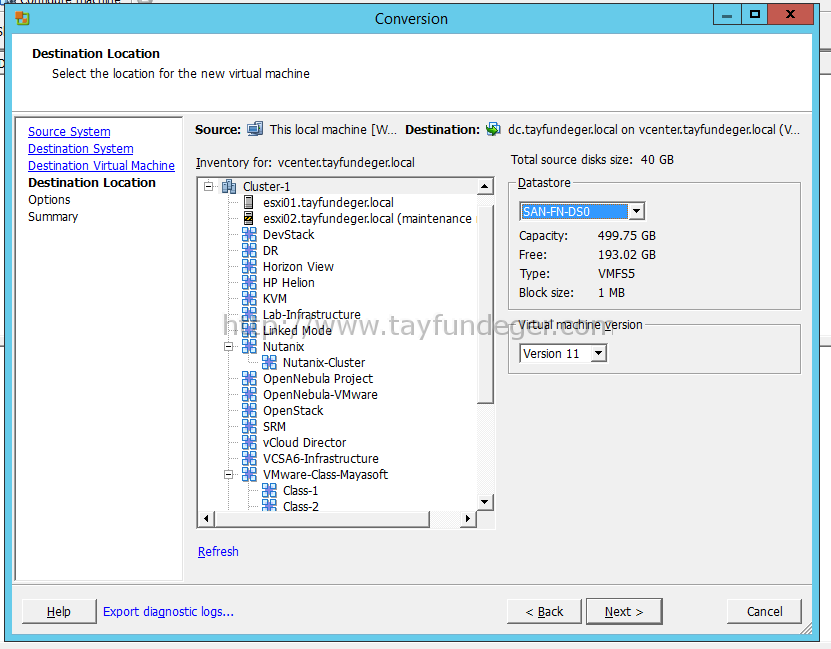Click inventory tree scroll left arrow
Image resolution: width=831 pixels, height=649 pixels.
pyautogui.click(x=206, y=519)
